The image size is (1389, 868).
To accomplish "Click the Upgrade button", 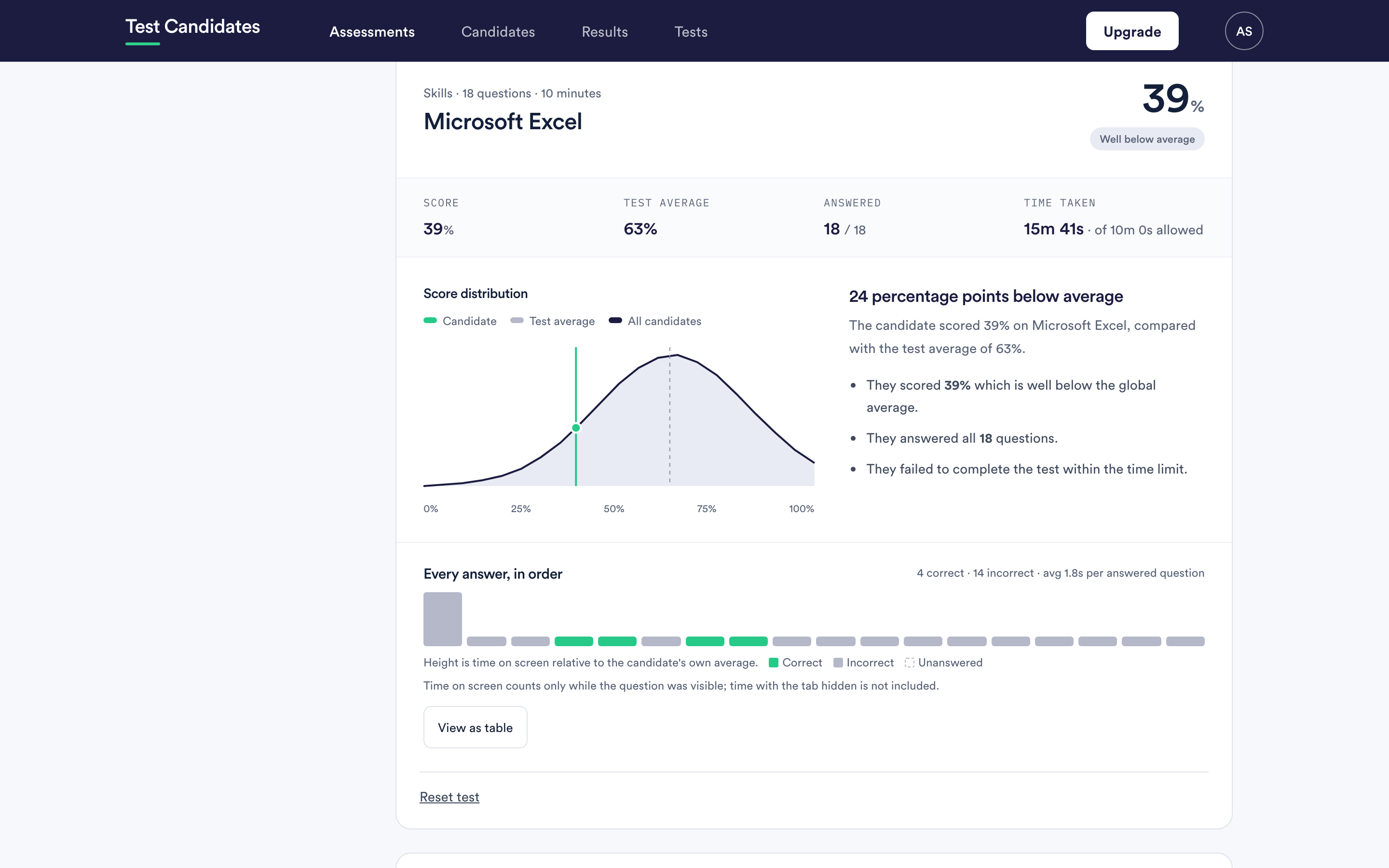I will click(1132, 31).
